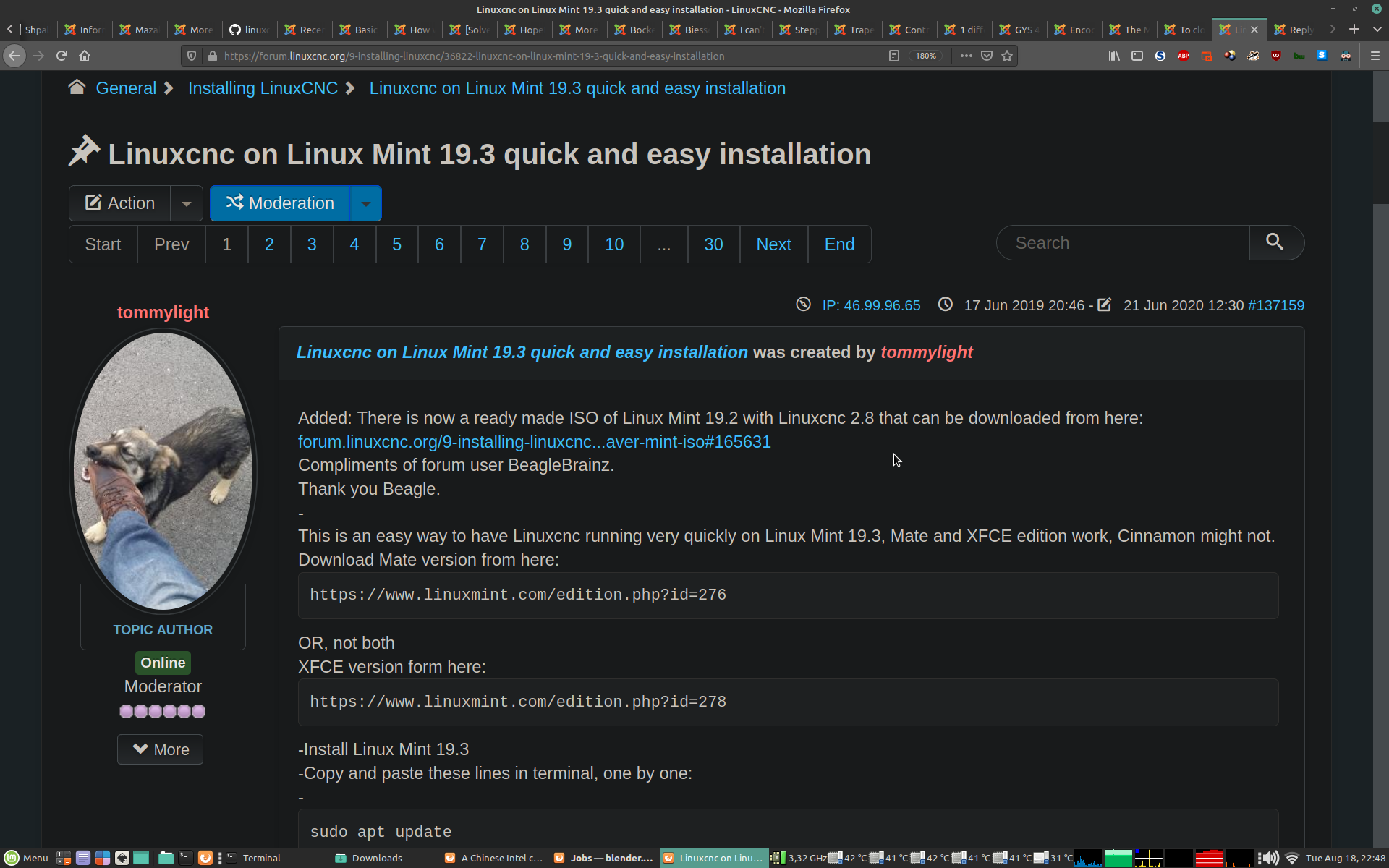
Task: Switch to the GYS tab
Action: [x=1020, y=29]
